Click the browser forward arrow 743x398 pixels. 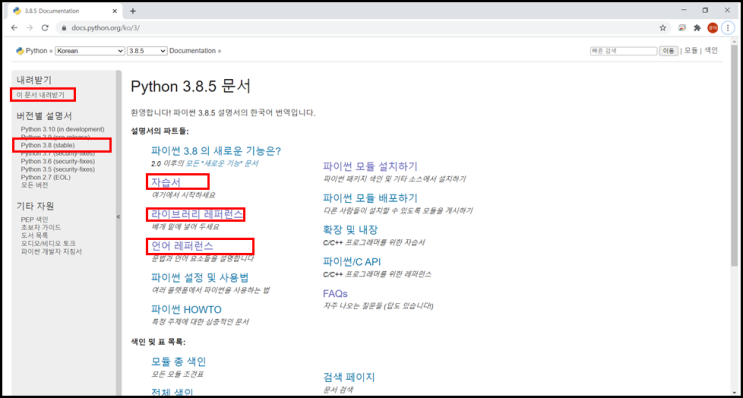point(30,28)
